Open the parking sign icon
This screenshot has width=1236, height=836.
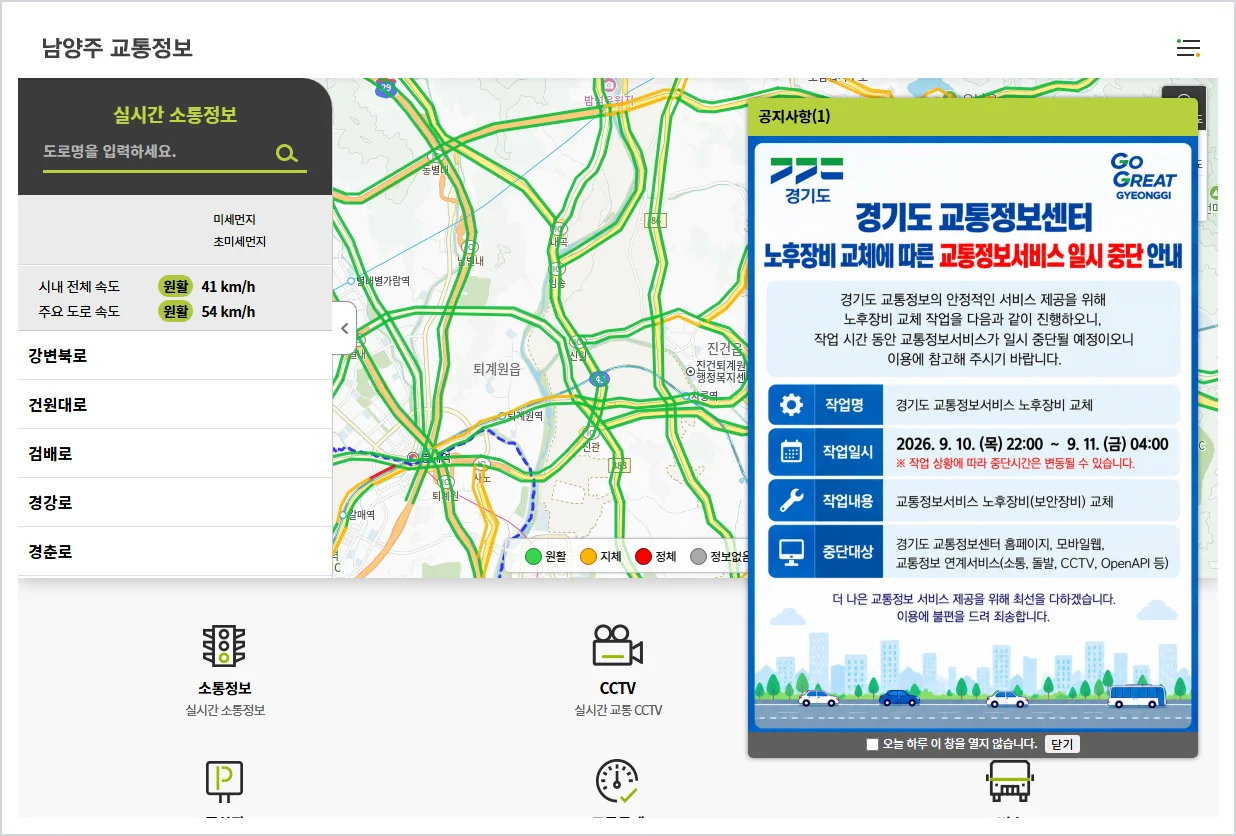click(x=224, y=781)
